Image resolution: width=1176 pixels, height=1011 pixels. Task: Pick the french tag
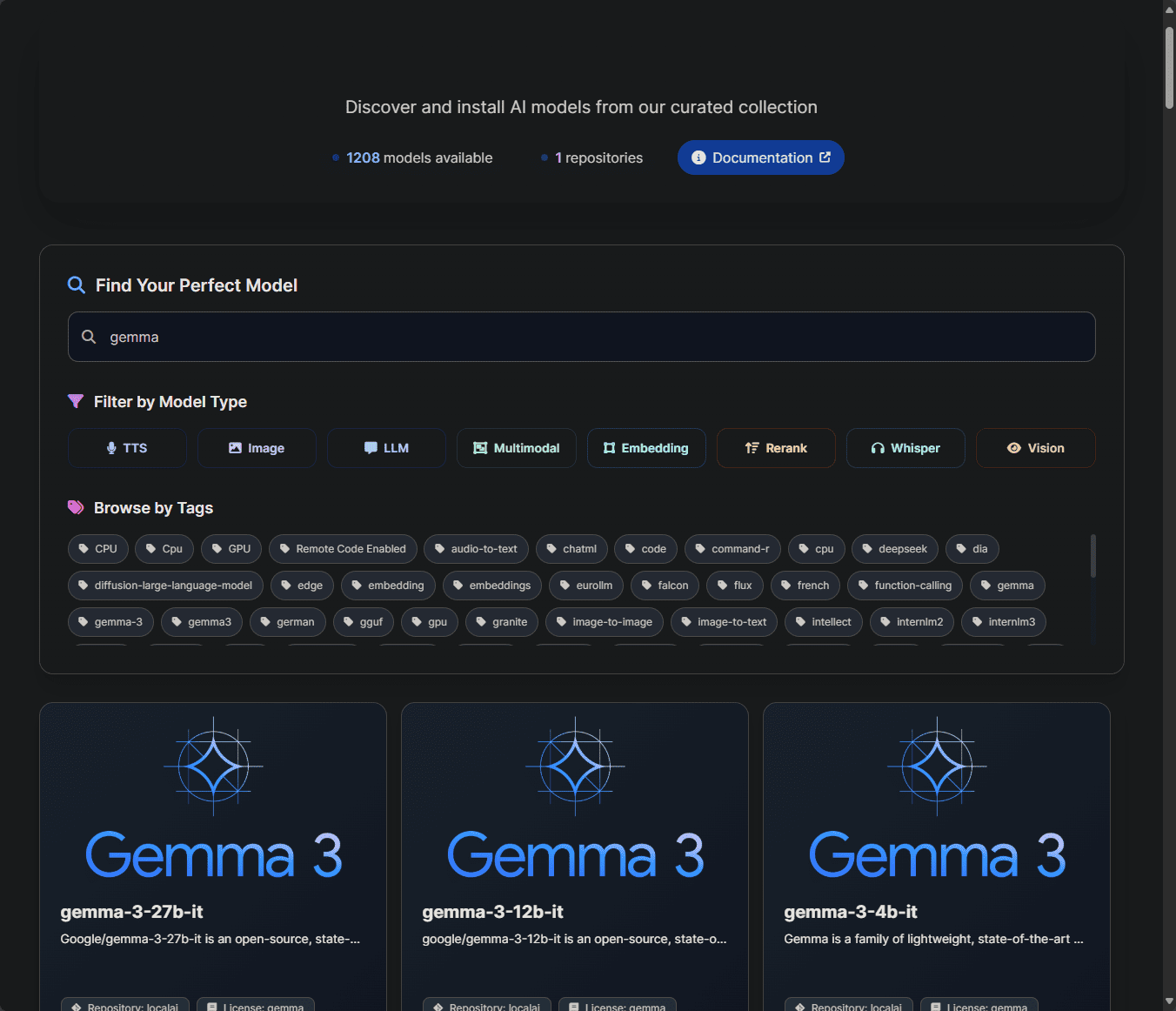coord(805,586)
